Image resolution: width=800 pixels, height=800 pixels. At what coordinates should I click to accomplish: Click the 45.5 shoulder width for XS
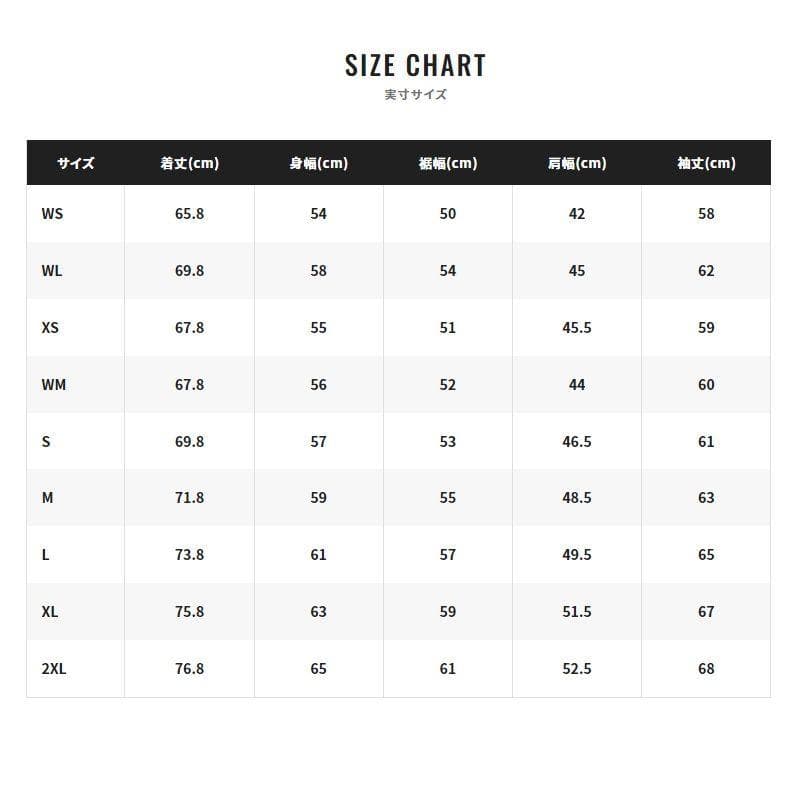click(577, 328)
